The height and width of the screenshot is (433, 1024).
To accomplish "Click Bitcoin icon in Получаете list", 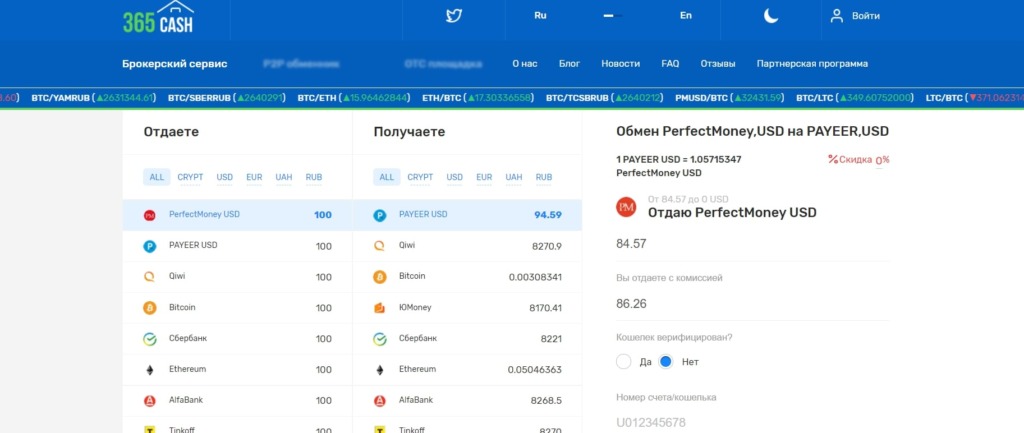I will [x=379, y=277].
